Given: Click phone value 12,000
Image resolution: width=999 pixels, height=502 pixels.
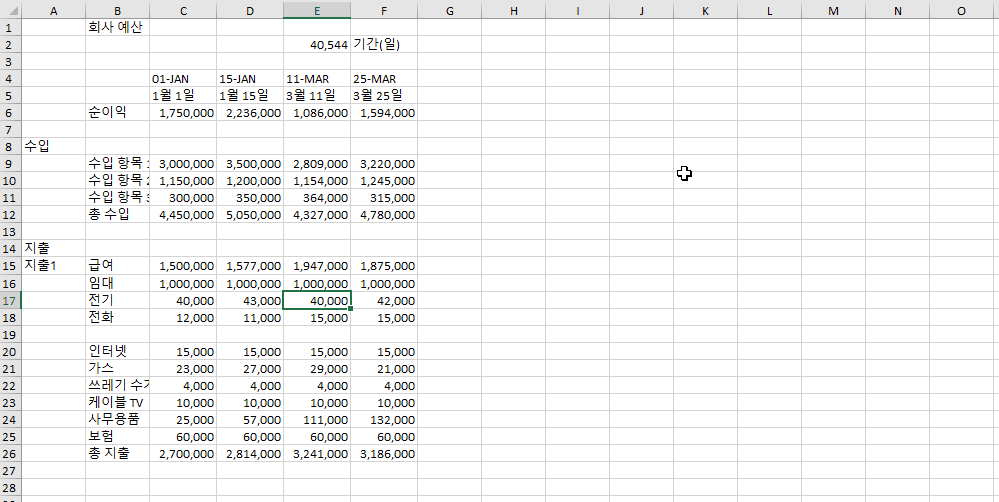Looking at the screenshot, I should (x=183, y=317).
